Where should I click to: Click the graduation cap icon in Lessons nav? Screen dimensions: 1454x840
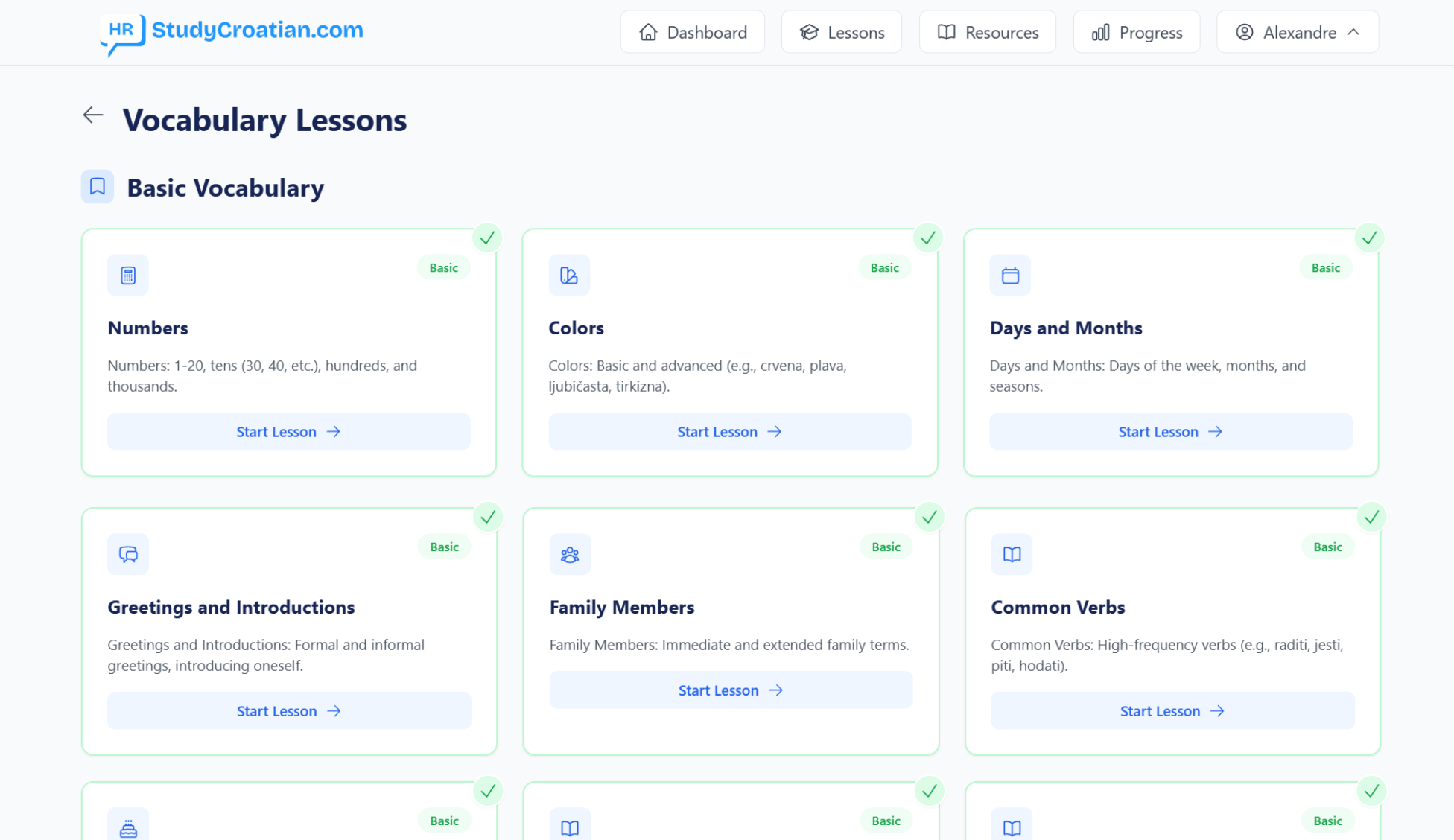pos(809,33)
